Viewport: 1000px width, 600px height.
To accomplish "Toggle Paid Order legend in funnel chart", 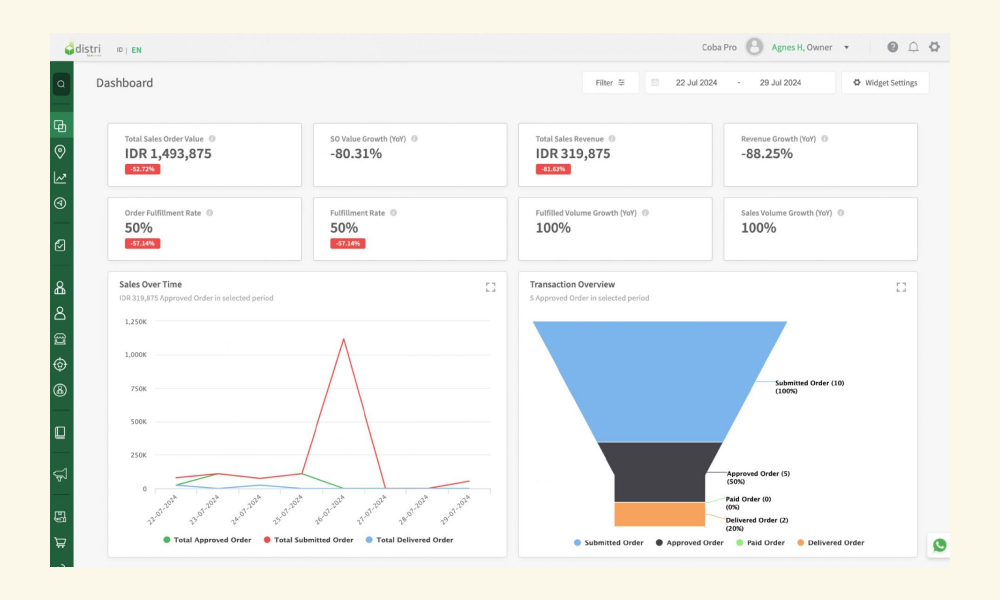I will (x=760, y=543).
